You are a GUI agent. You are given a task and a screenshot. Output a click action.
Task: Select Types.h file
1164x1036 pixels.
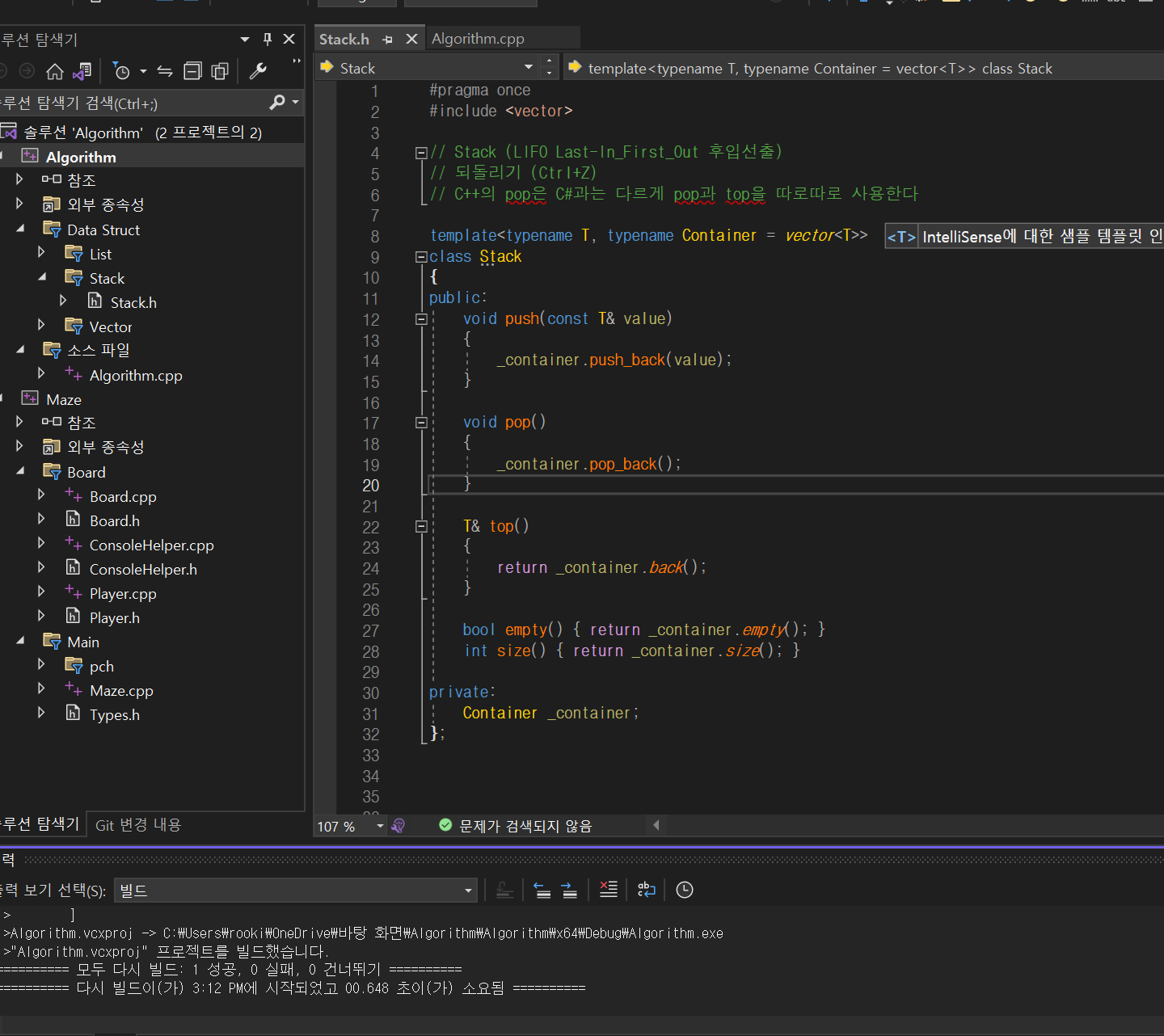pyautogui.click(x=114, y=714)
